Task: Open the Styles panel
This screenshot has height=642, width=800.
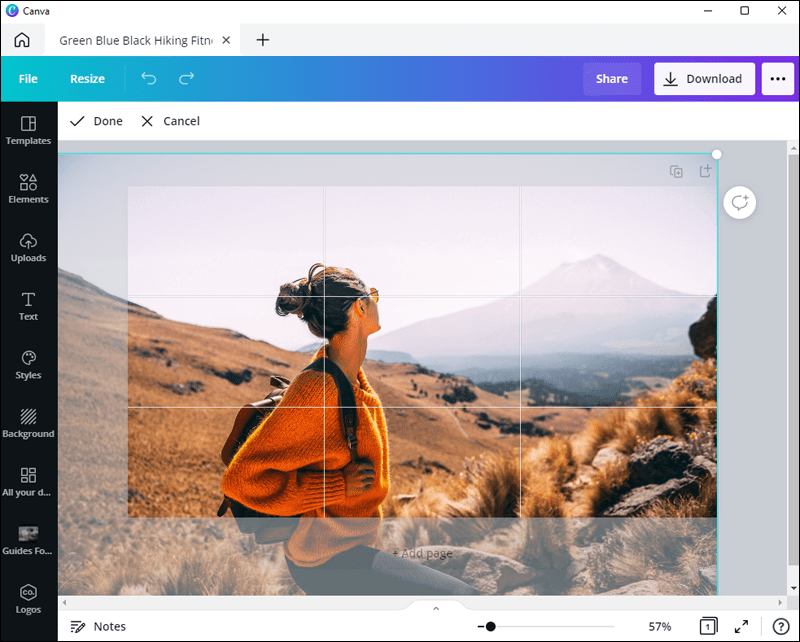Action: click(x=28, y=365)
